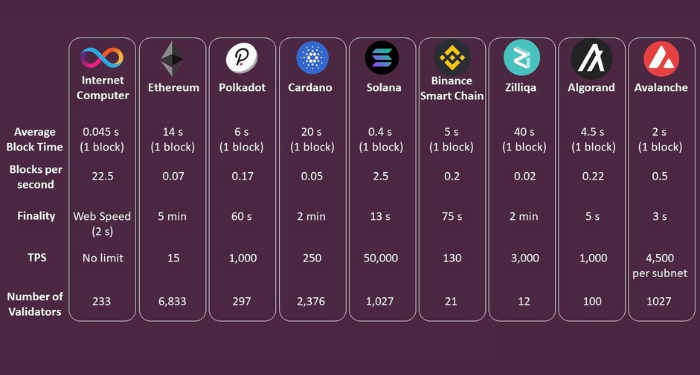The image size is (700, 375).
Task: Click the red Avalanche logo
Action: [x=661, y=59]
